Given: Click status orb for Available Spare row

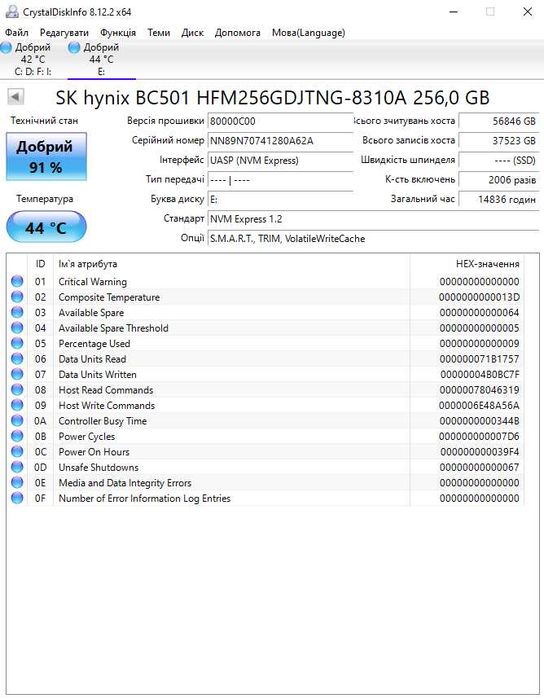Looking at the screenshot, I should coord(17,312).
